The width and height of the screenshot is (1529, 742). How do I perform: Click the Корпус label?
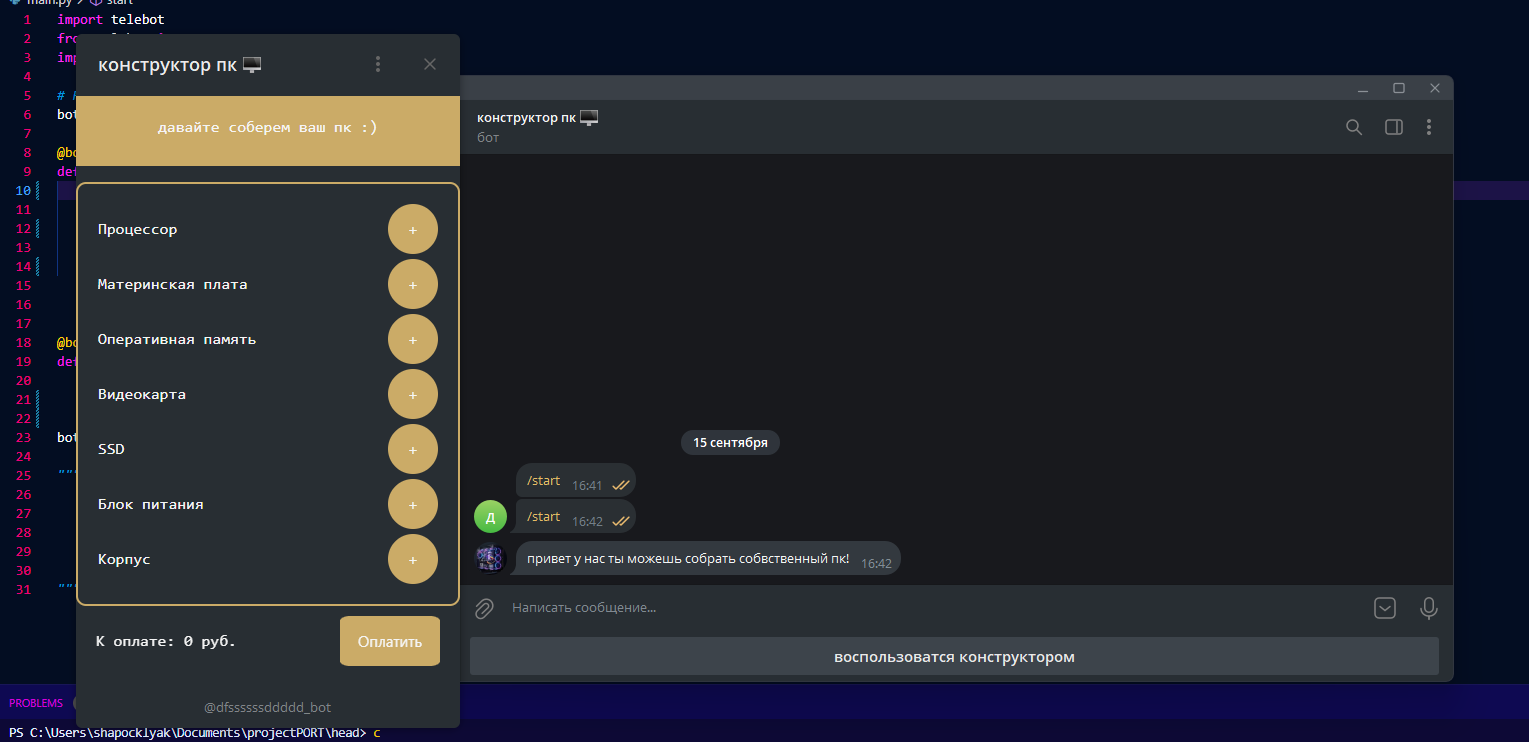coord(124,559)
